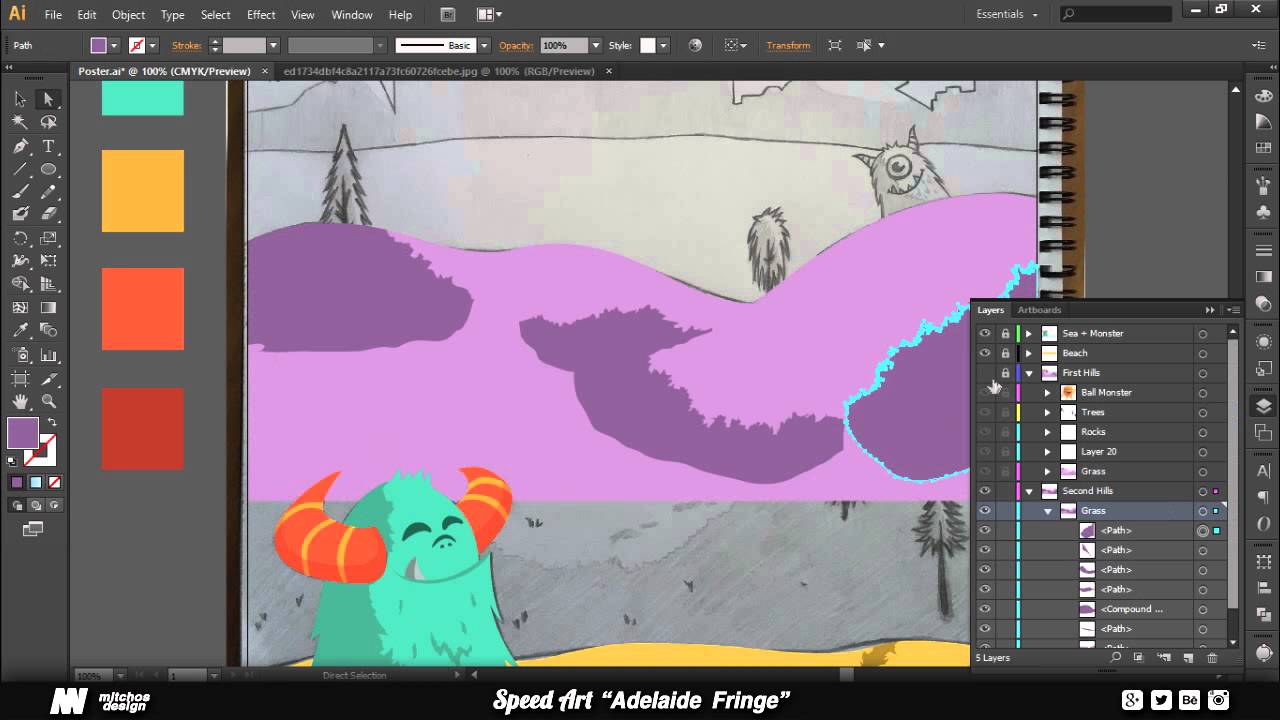Open Recolor Artwork from control bar
Viewport: 1280px width, 720px height.
click(x=695, y=45)
